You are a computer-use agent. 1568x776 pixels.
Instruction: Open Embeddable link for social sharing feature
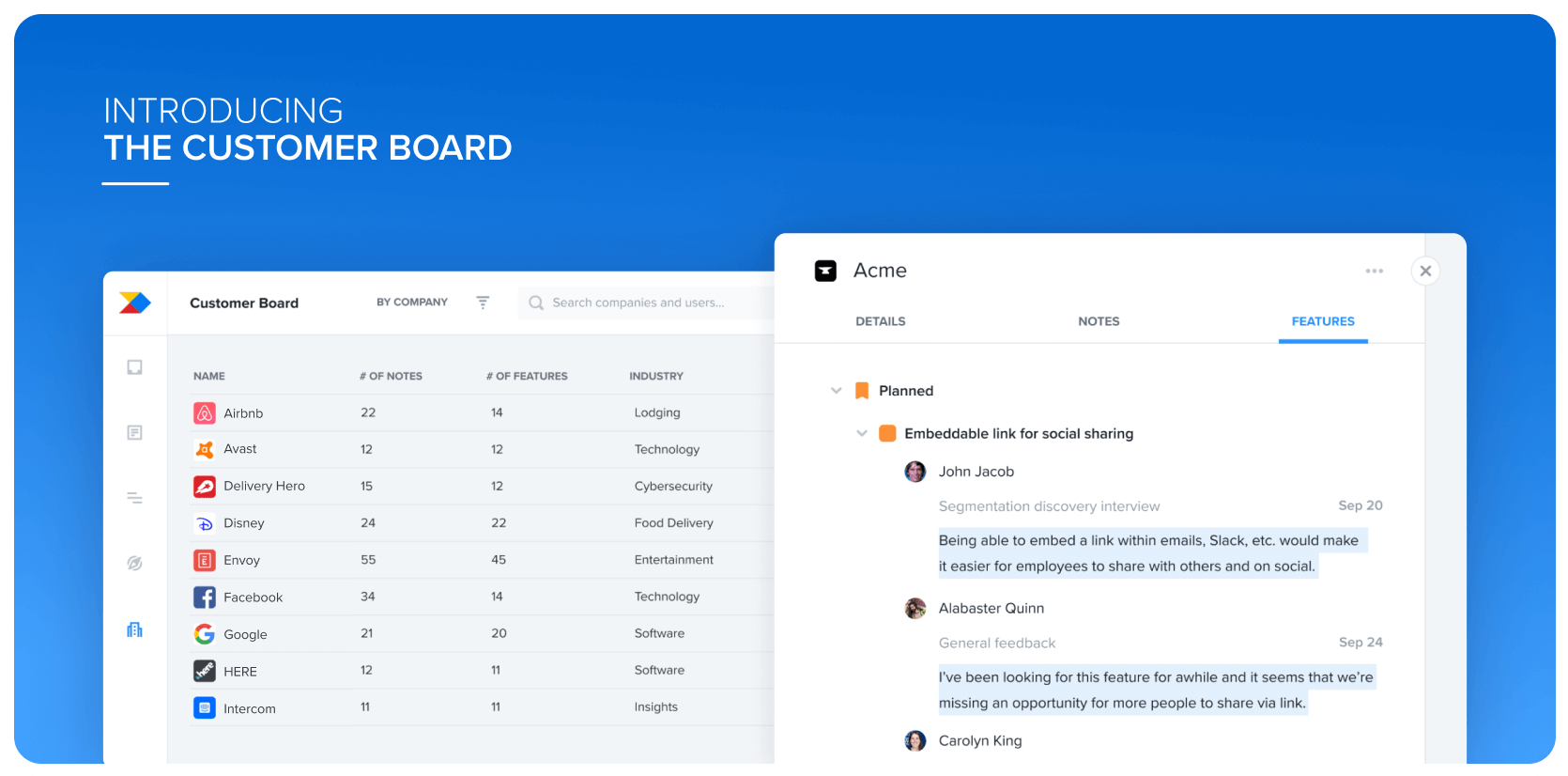(x=1019, y=434)
